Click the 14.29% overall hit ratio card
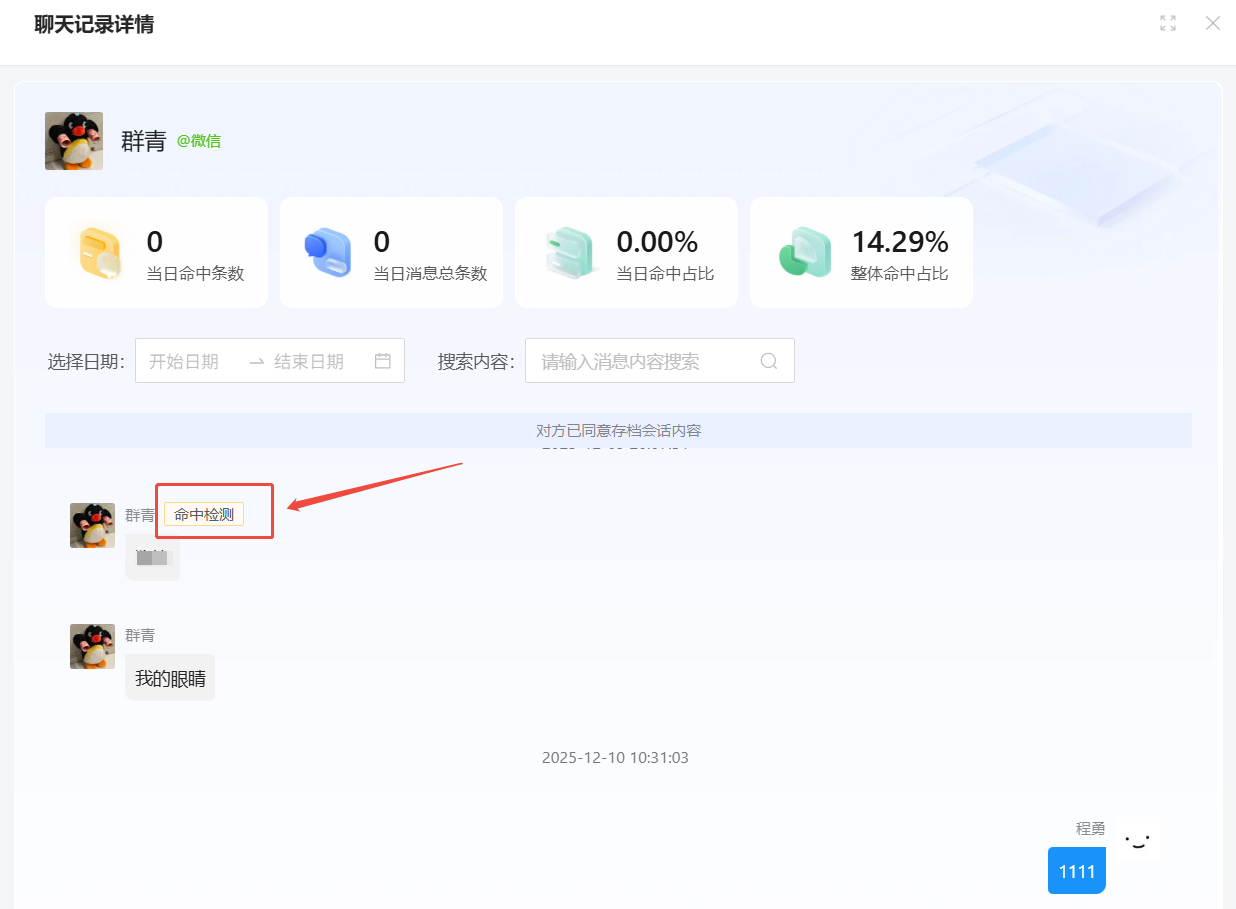 tap(861, 252)
